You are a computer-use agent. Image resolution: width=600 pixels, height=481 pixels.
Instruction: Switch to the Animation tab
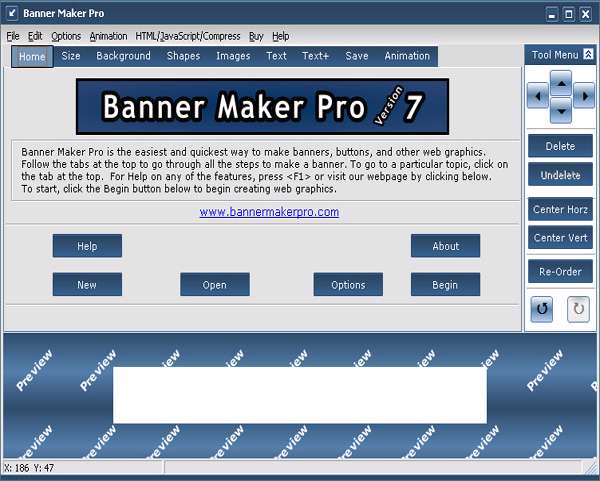point(407,56)
